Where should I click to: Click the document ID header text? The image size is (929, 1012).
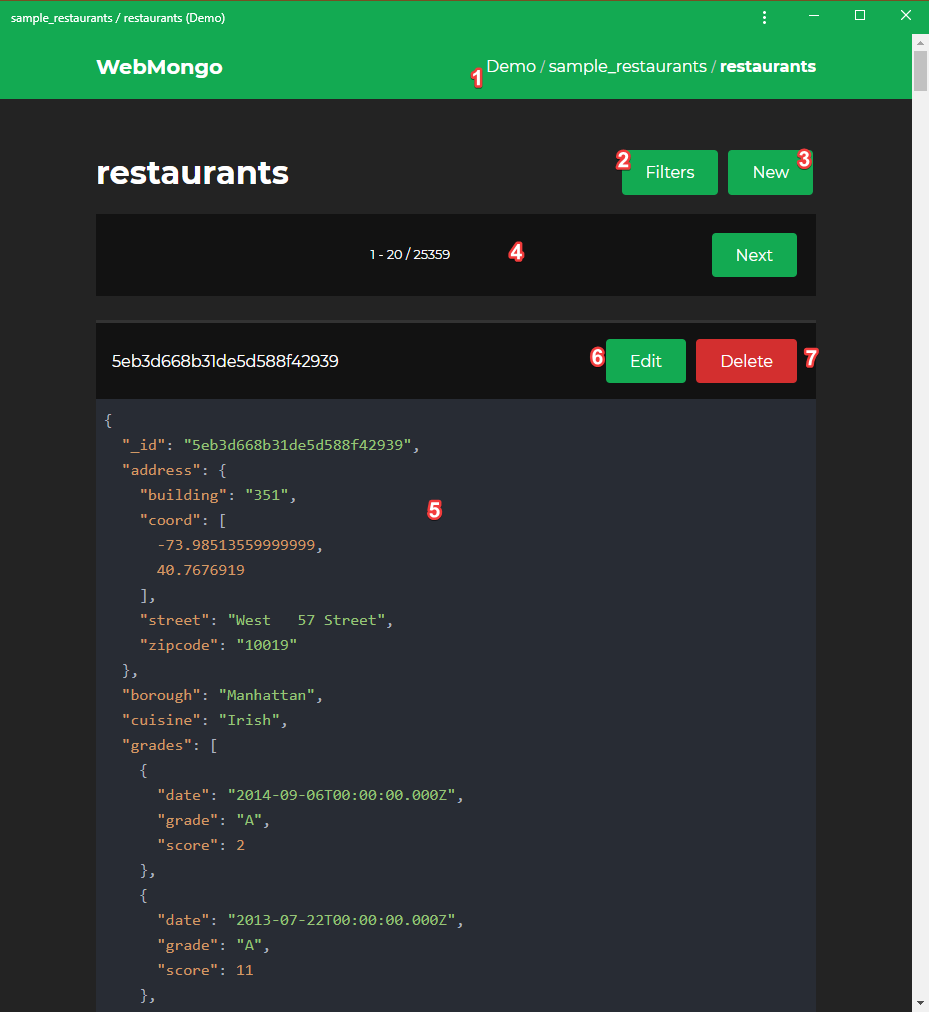pyautogui.click(x=225, y=361)
